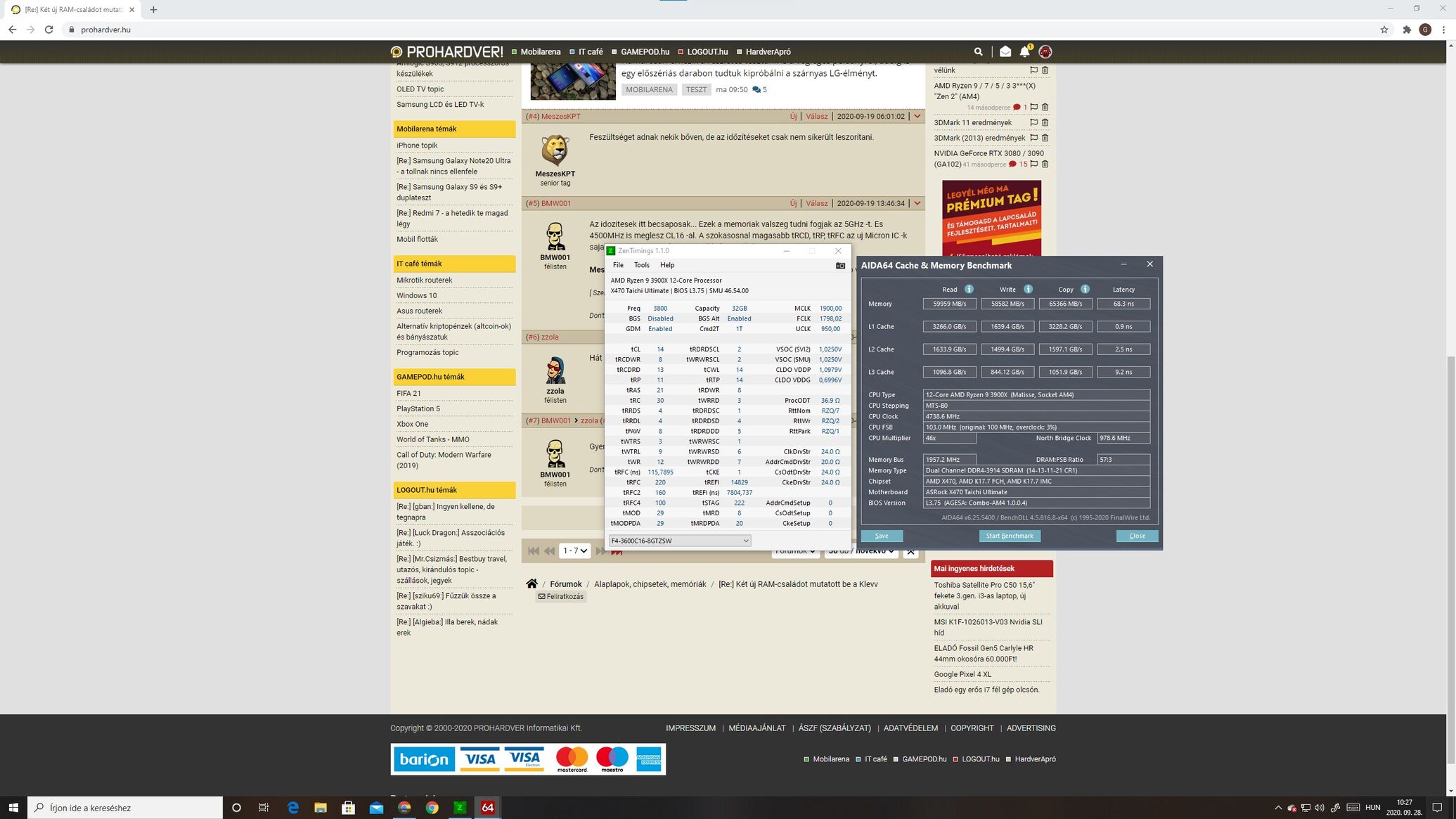Click Windows taskbar search box

pyautogui.click(x=125, y=808)
